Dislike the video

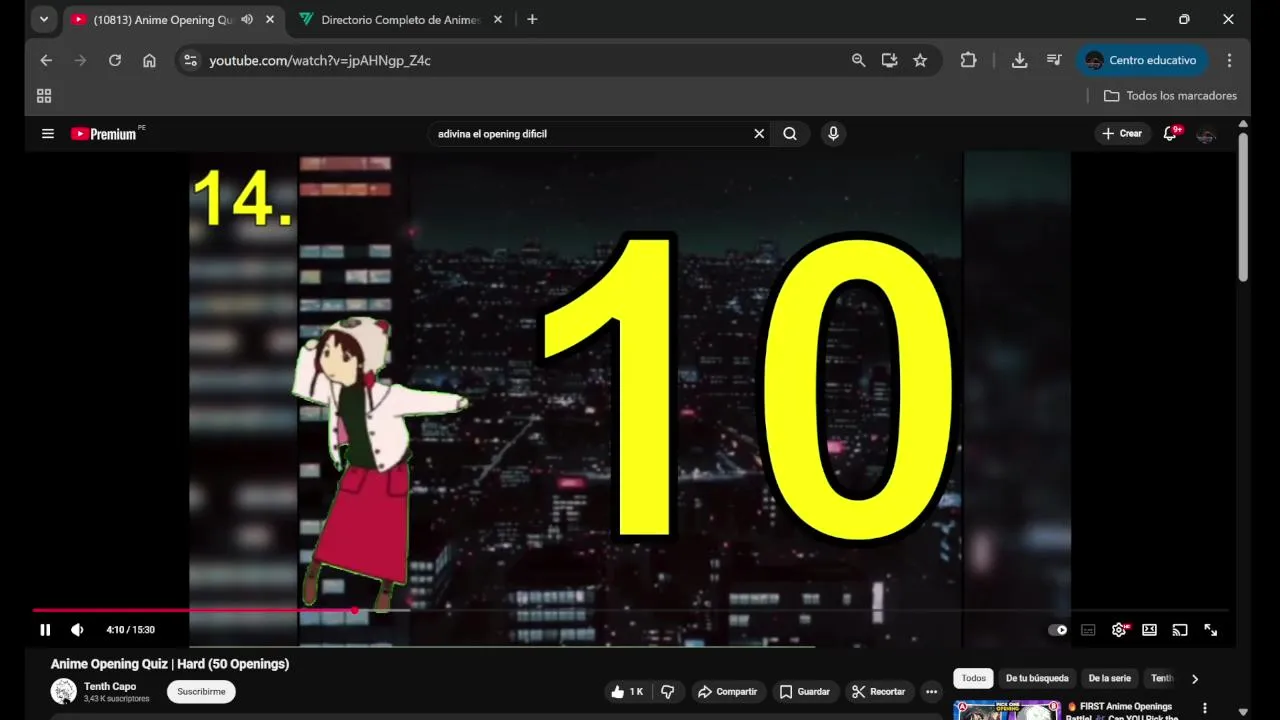click(x=668, y=691)
